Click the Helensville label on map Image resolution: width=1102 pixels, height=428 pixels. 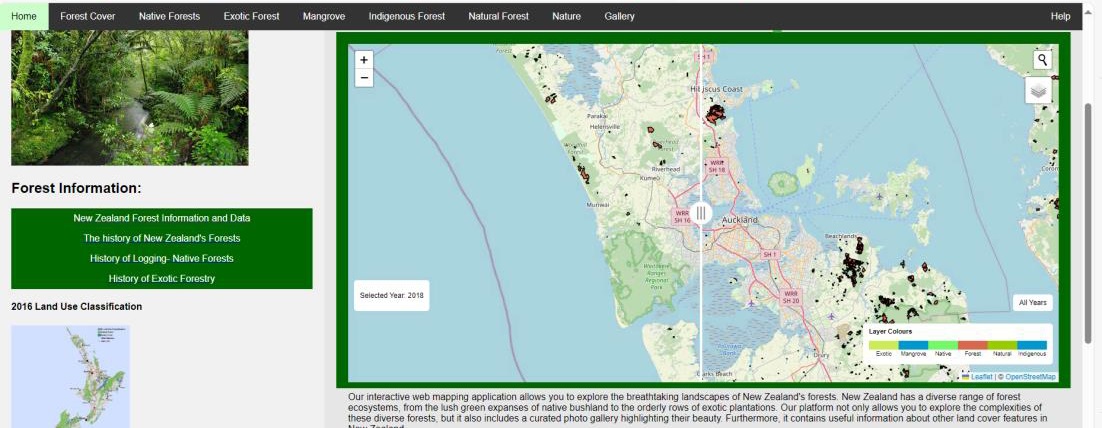(604, 127)
